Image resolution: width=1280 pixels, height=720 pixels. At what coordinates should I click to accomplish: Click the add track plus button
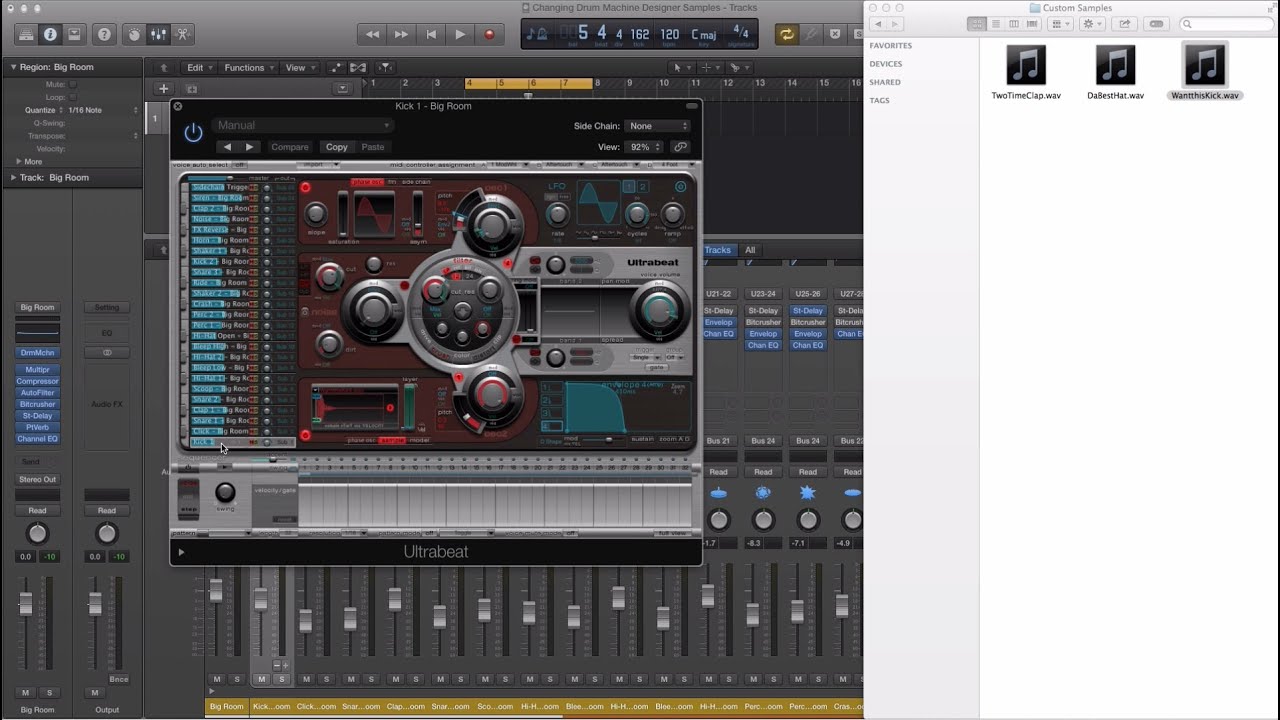(163, 89)
